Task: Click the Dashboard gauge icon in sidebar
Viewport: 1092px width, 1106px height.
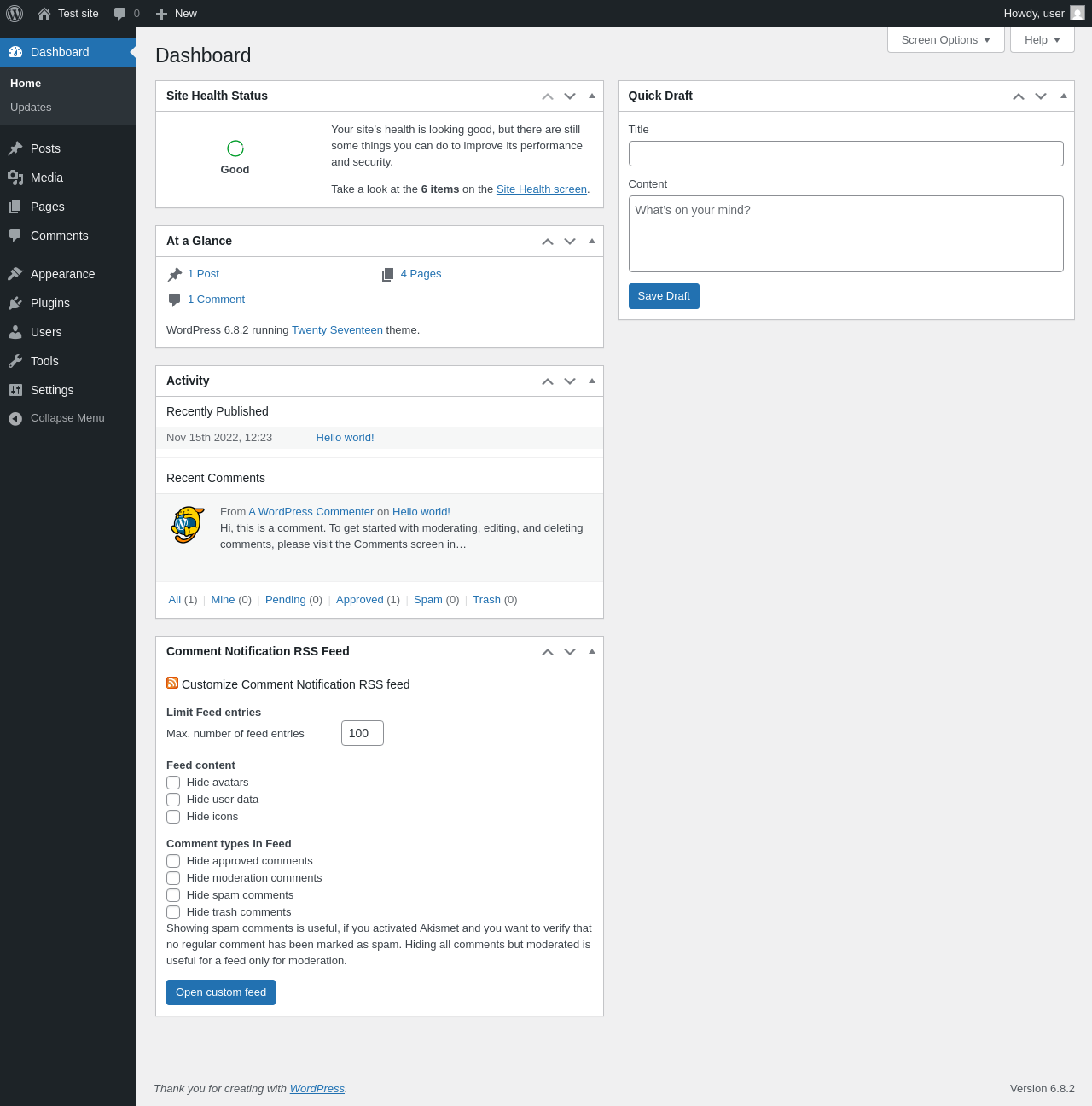Action: [x=15, y=52]
